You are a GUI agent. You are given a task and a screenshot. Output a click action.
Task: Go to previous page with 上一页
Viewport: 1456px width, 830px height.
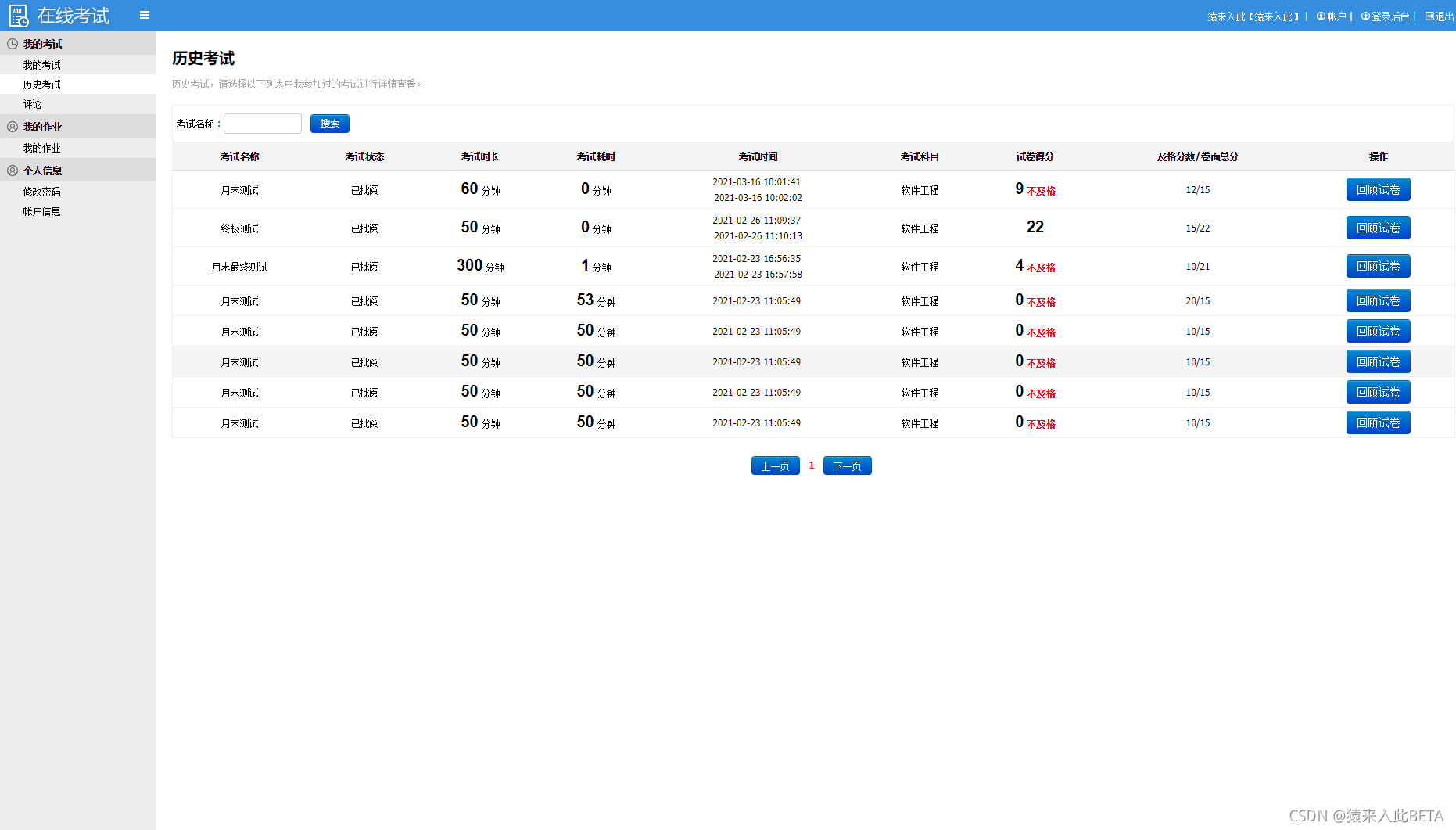pyautogui.click(x=776, y=465)
